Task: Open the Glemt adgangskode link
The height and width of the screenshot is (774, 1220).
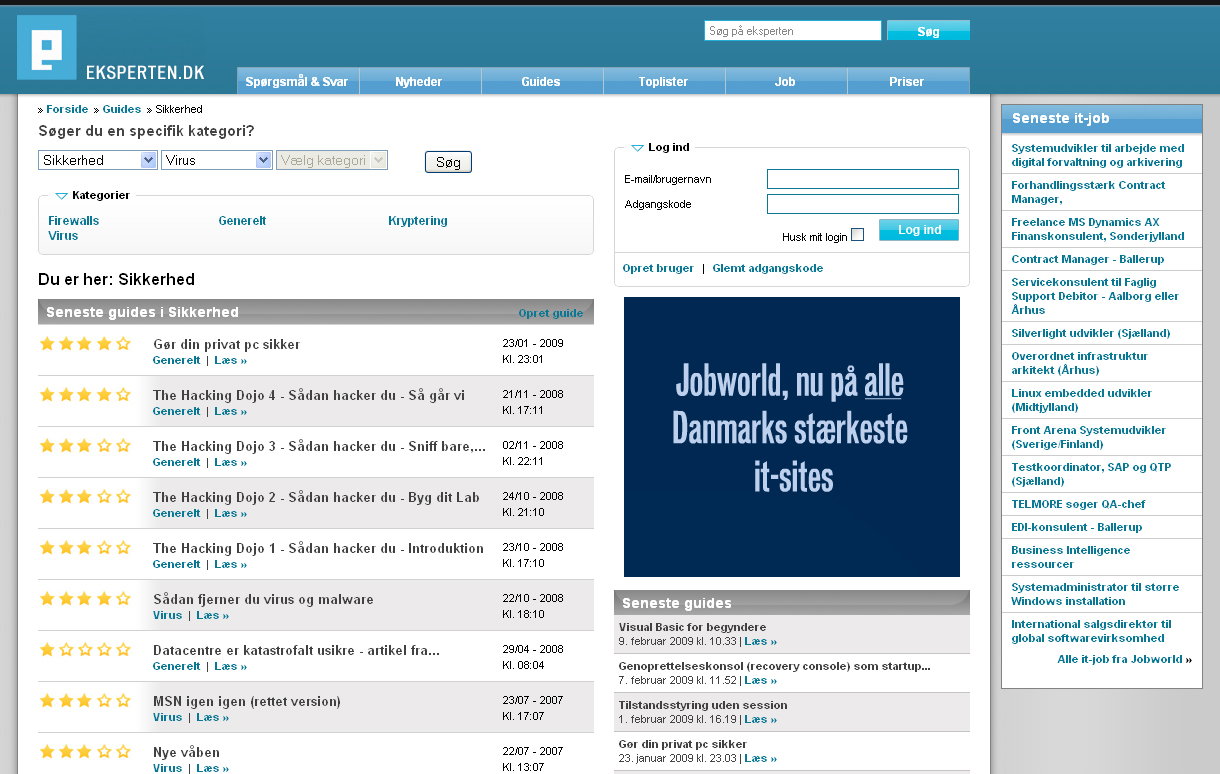Action: tap(767, 268)
